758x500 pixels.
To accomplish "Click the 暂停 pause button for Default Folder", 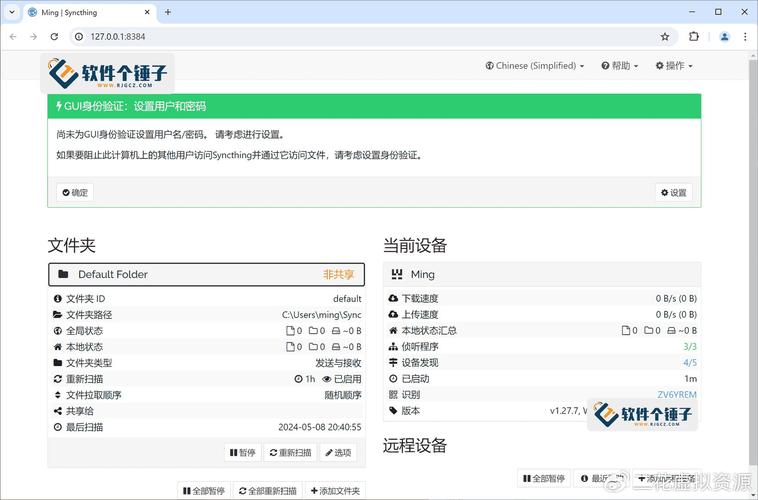I will click(x=242, y=452).
